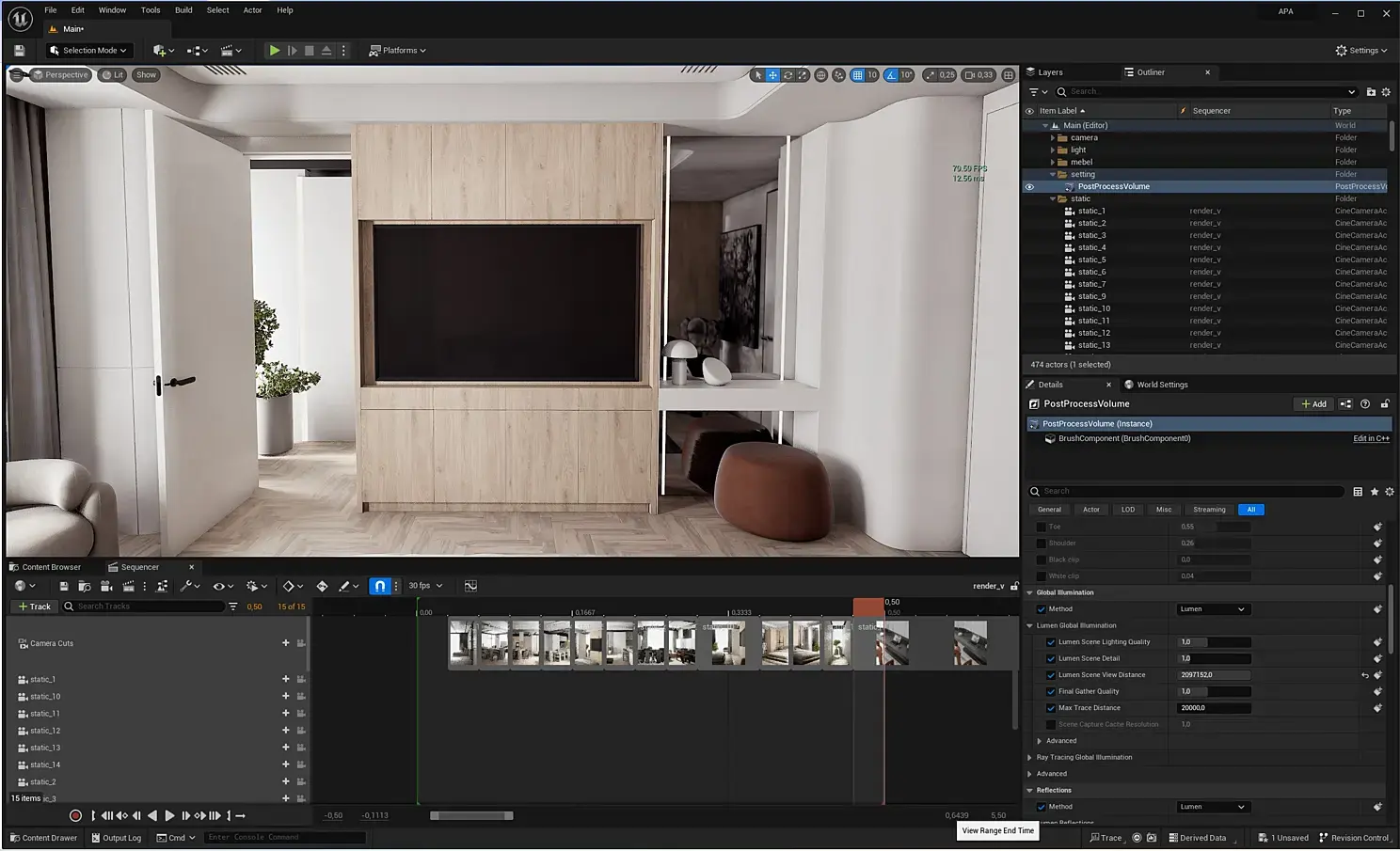Uncheck Lumen Scene Detail override checkbox
This screenshot has height=851, width=1400.
coord(1051,659)
